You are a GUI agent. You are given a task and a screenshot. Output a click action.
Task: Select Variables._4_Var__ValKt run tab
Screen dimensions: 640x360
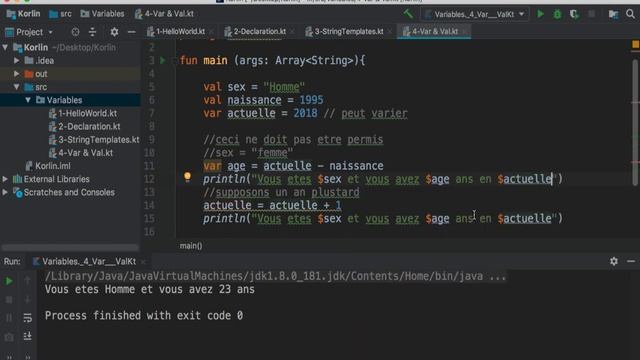click(x=89, y=261)
